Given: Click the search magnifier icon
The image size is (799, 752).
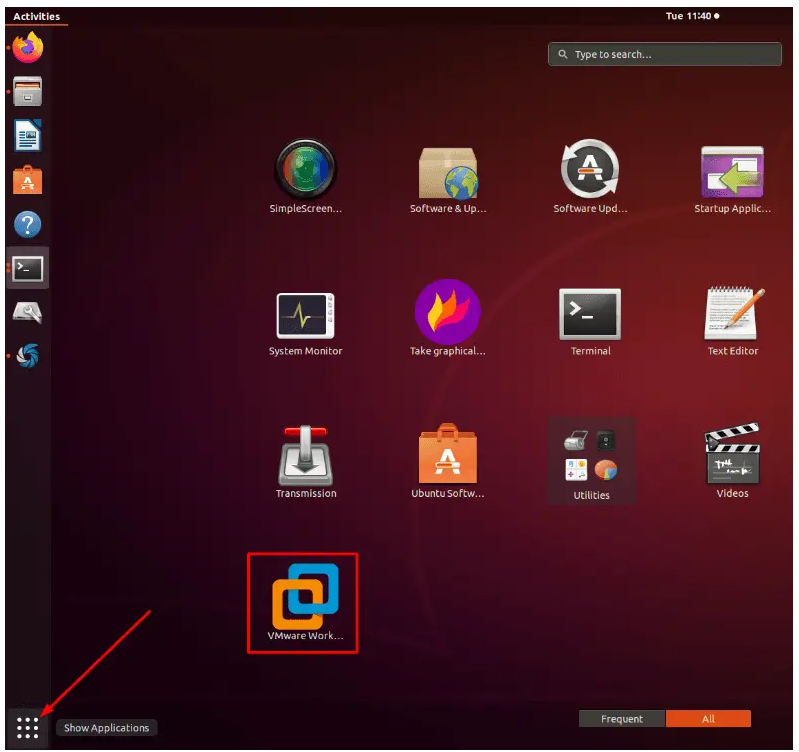Looking at the screenshot, I should point(563,54).
